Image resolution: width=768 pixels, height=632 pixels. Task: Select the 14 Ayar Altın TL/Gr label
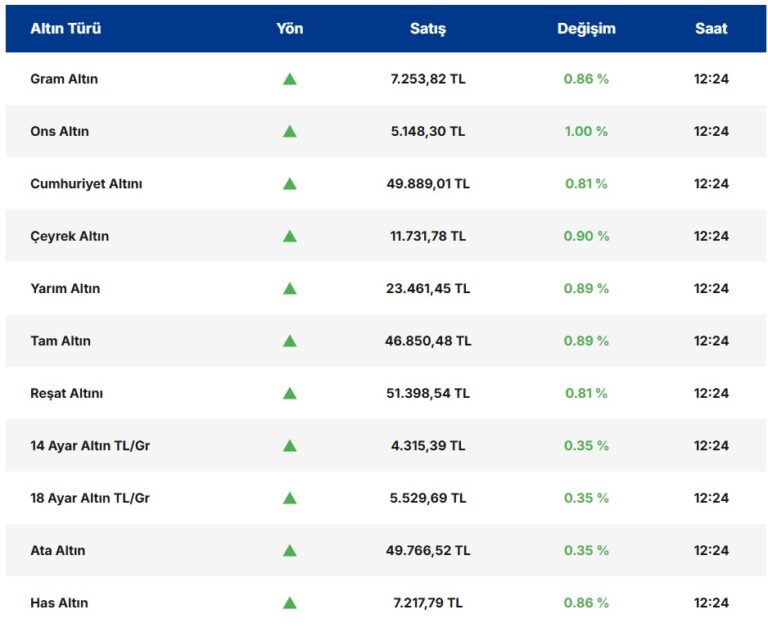point(90,446)
